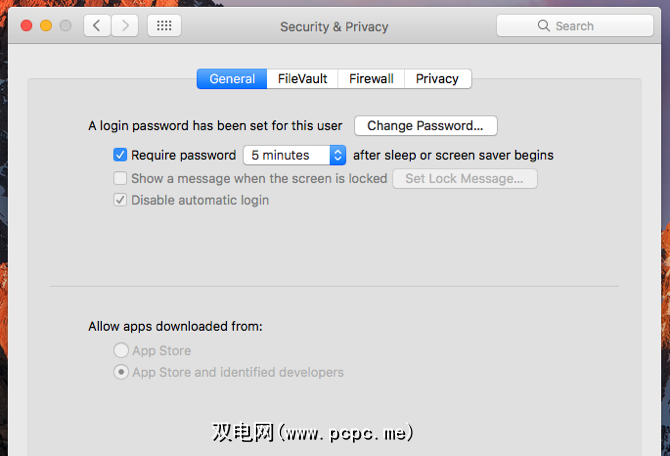Select App Store and identified developers
Image resolution: width=670 pixels, height=456 pixels.
(x=121, y=372)
